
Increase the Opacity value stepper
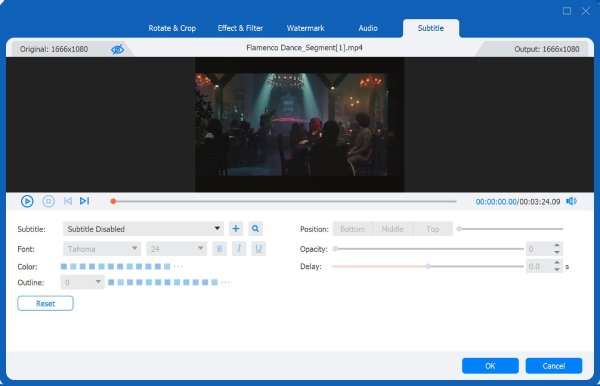(x=557, y=245)
